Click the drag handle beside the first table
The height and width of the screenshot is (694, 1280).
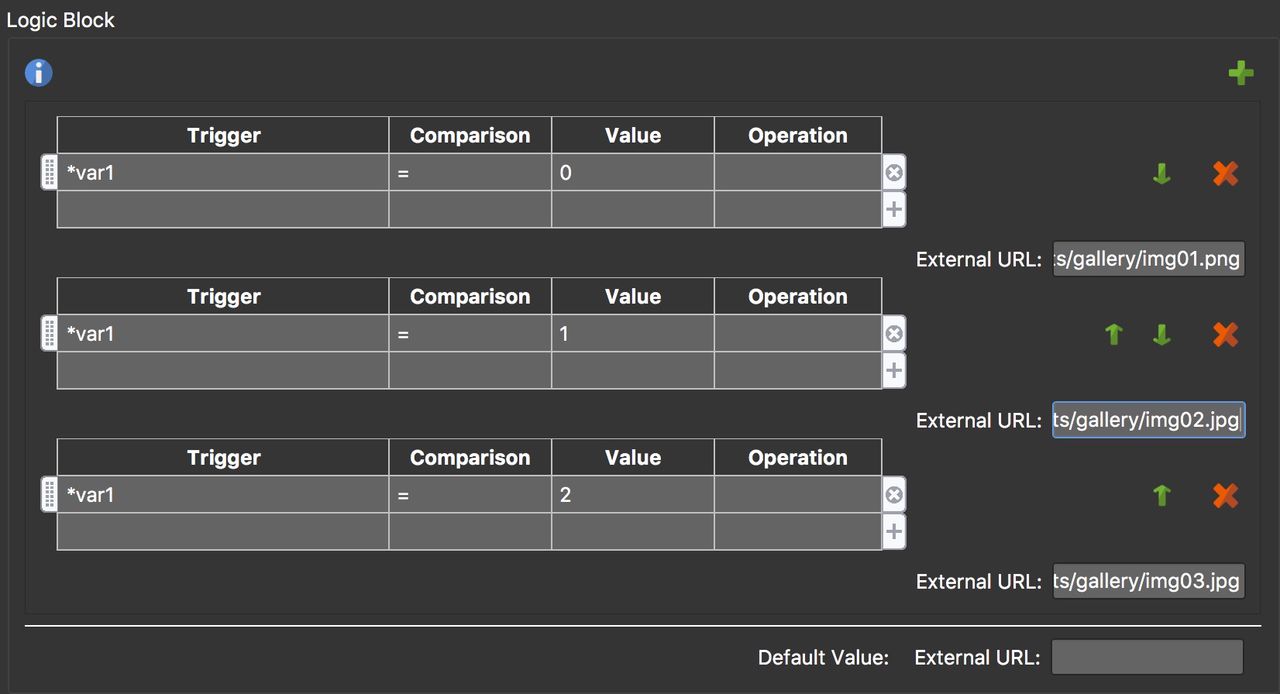[48, 172]
